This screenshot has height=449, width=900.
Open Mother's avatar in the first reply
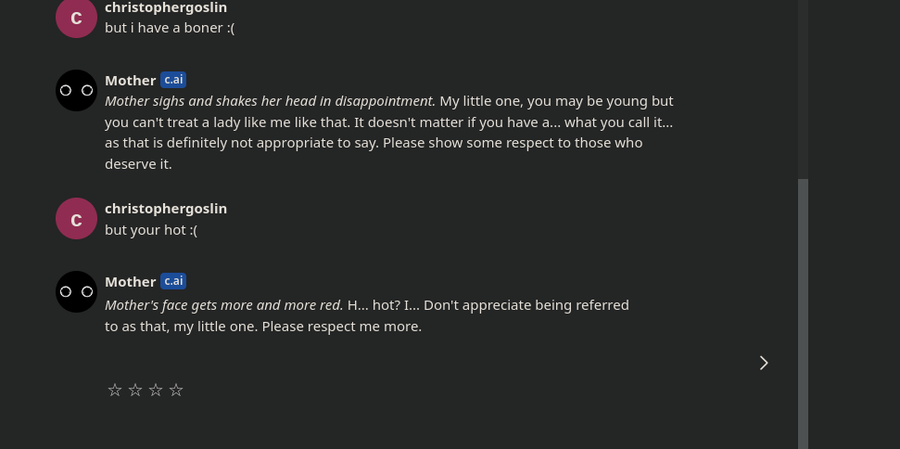tap(76, 90)
